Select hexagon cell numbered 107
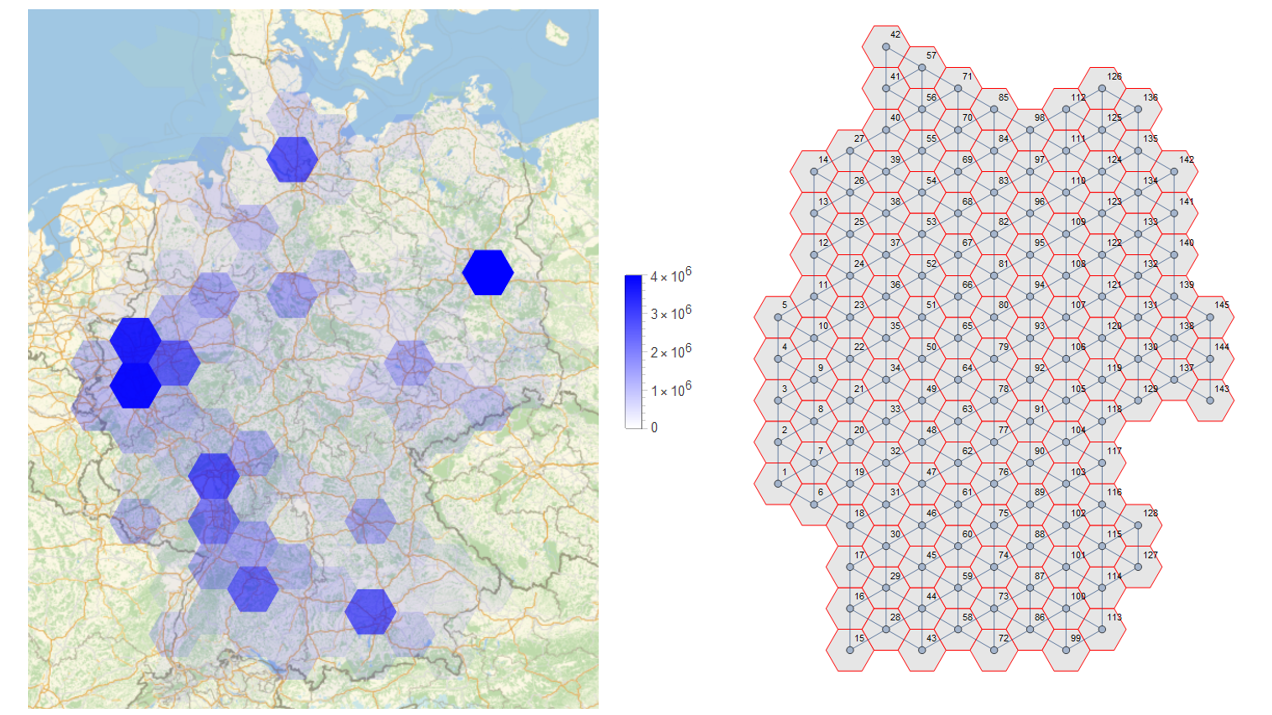This screenshot has height=715, width=1272. [x=1066, y=317]
